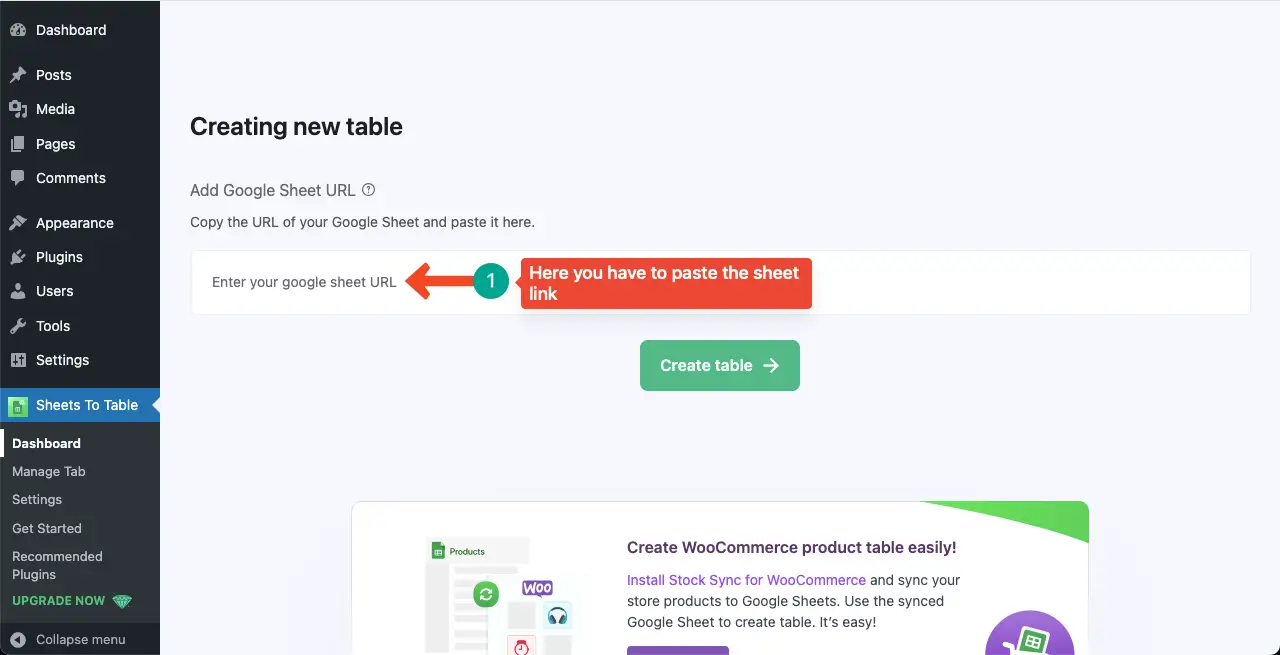Follow the Install Stock Sync for WooCommerce link

click(x=746, y=580)
